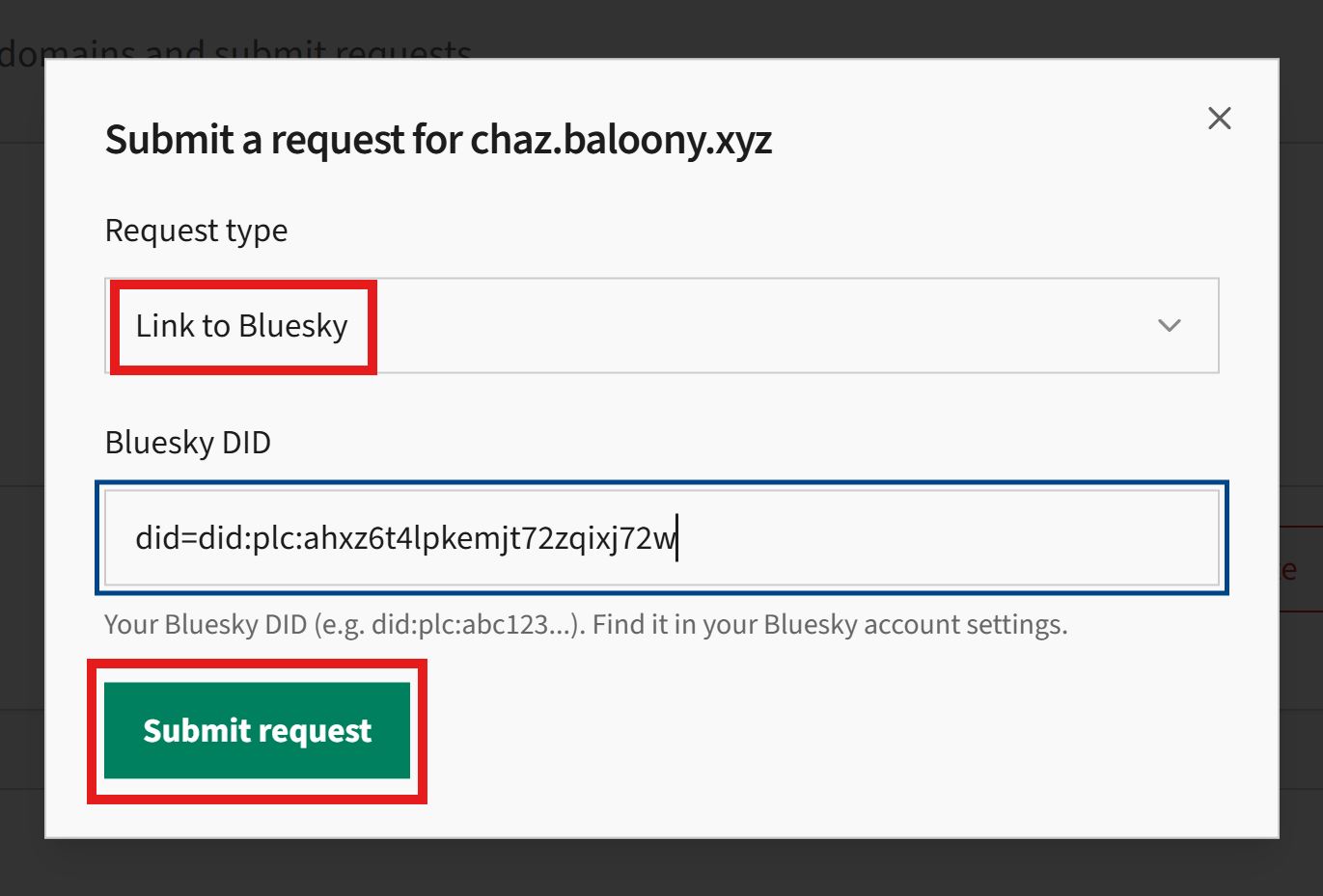Click the Request type field label
Image resolution: width=1323 pixels, height=896 pixels.
196,230
